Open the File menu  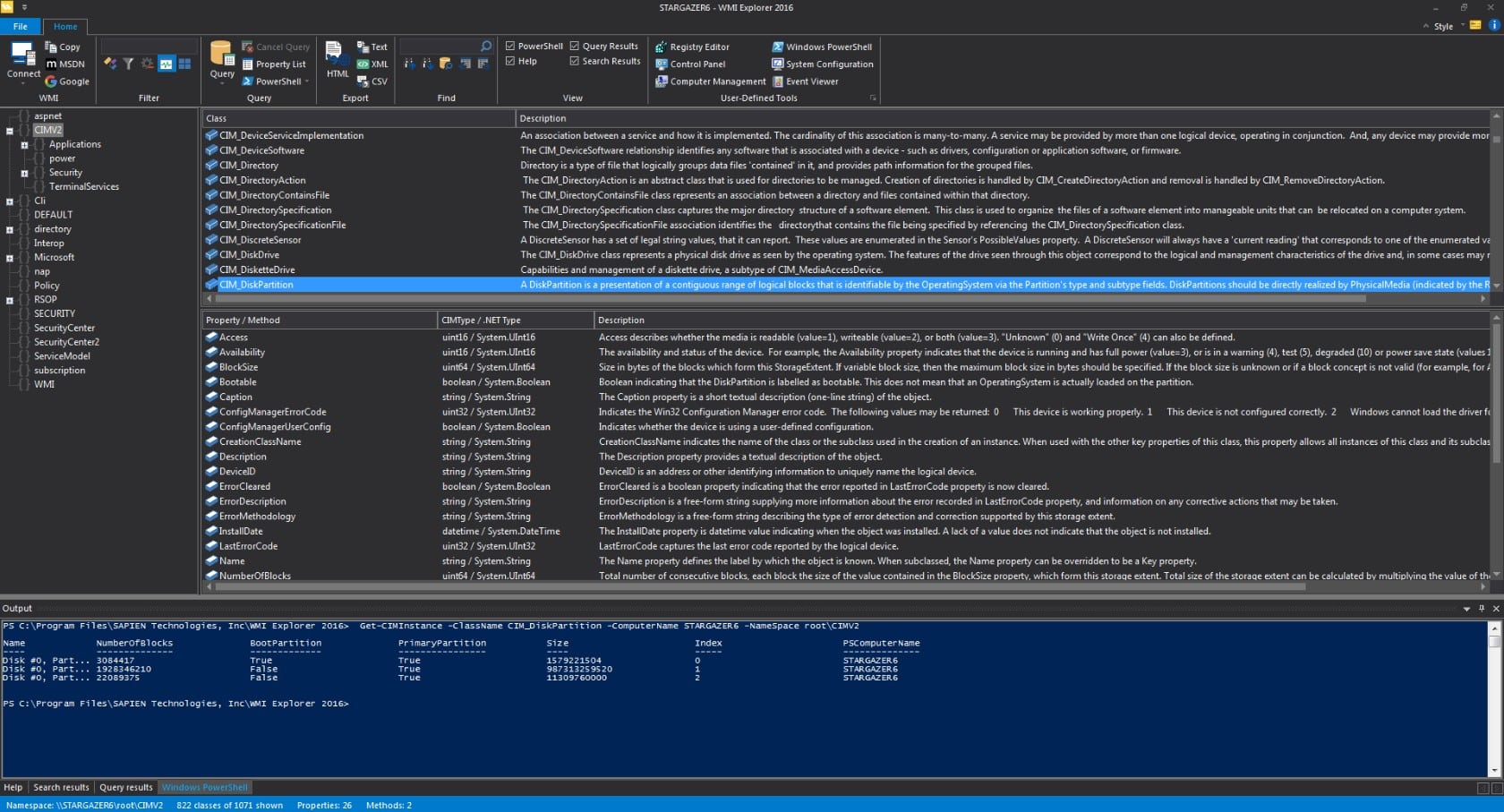tap(21, 26)
